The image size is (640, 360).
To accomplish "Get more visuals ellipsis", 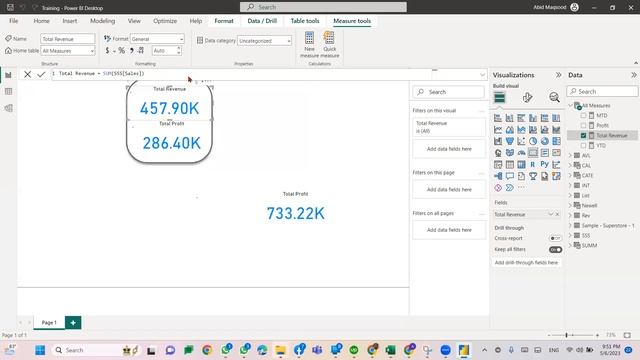I will 521,187.
